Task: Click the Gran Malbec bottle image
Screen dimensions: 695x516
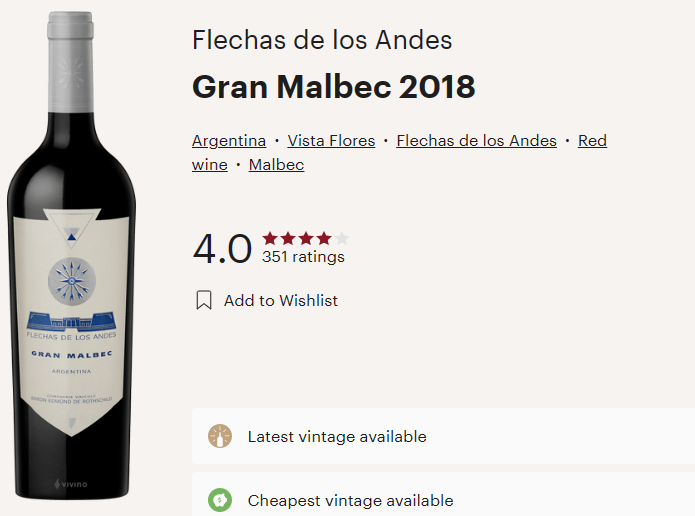Action: click(x=71, y=255)
